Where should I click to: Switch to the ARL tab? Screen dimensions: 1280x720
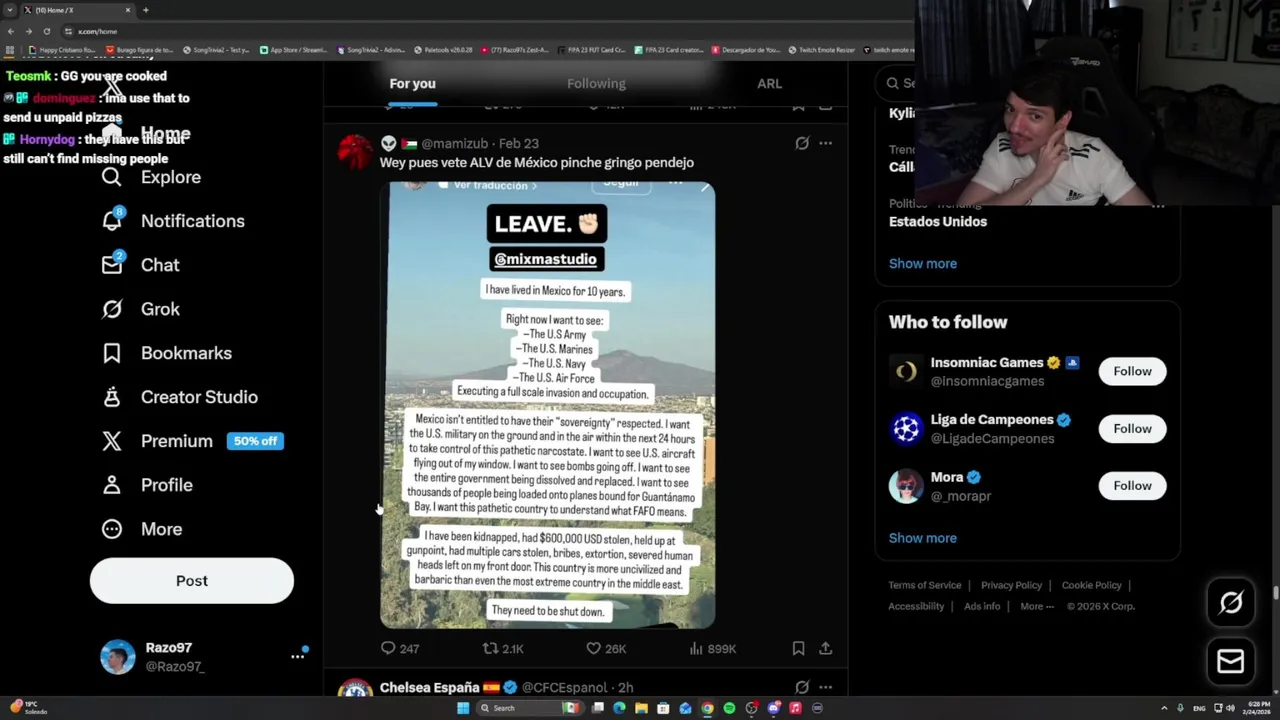(769, 84)
